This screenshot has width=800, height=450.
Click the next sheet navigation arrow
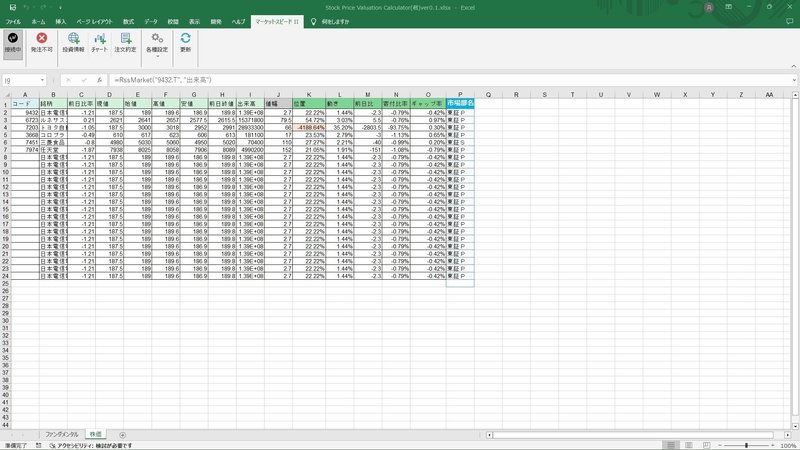(23, 435)
